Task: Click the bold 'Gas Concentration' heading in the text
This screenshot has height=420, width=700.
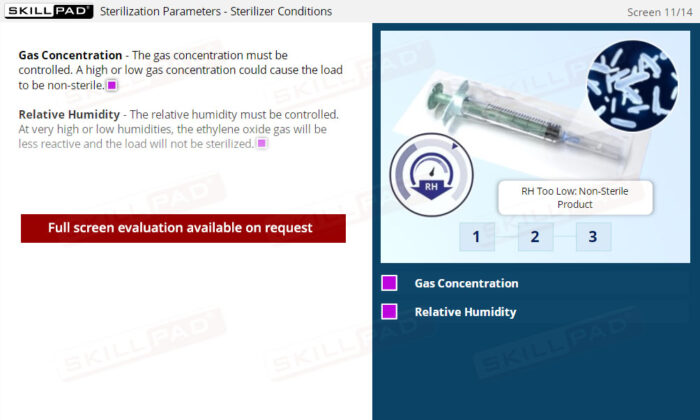Action: [x=70, y=55]
